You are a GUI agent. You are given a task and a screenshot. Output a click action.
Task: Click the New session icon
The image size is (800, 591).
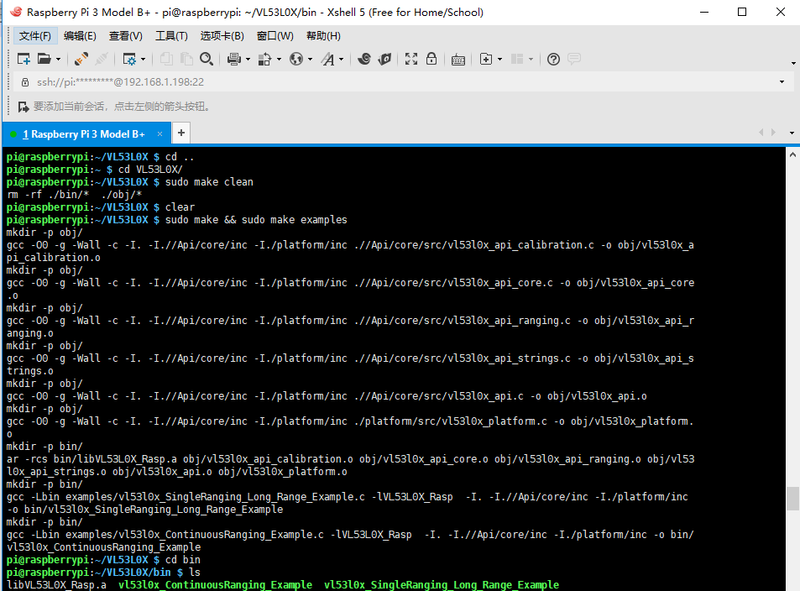[x=23, y=59]
